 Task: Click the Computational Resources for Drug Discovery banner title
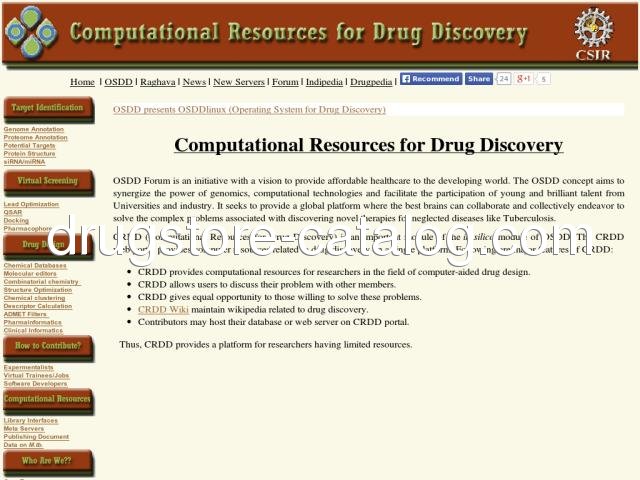(x=299, y=33)
